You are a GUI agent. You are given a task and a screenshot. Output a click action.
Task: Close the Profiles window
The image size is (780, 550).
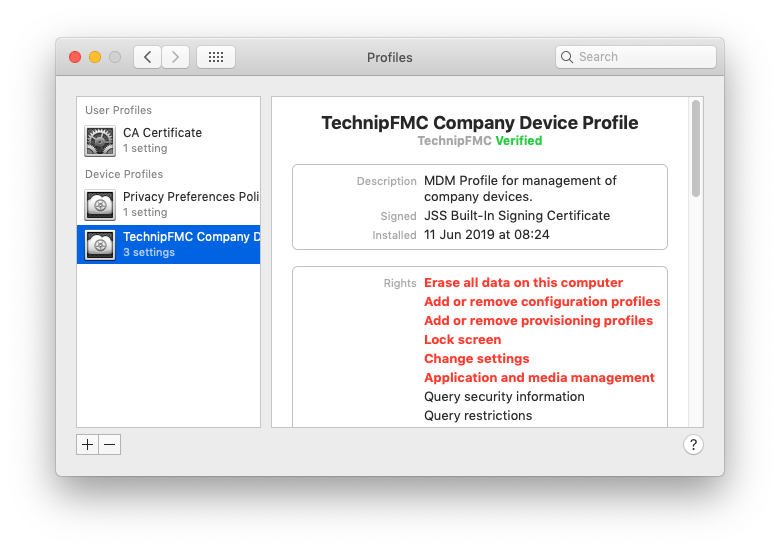(75, 57)
